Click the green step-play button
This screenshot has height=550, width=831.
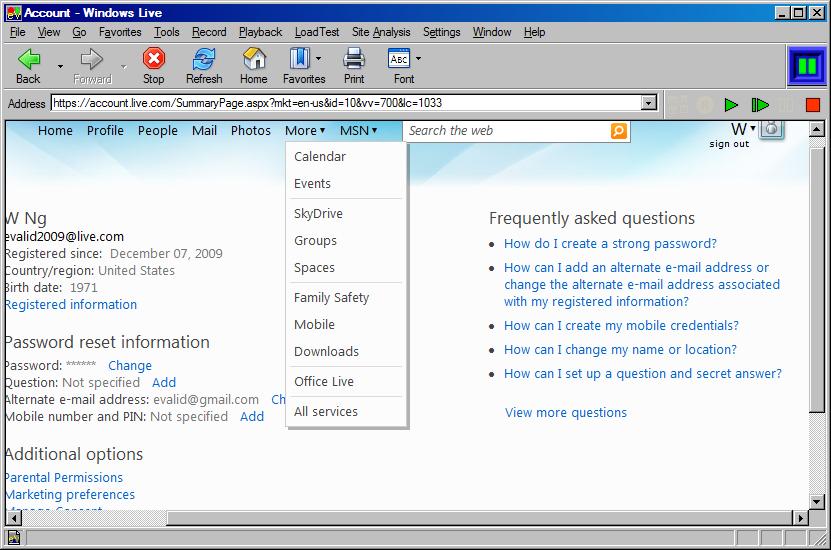tap(759, 105)
